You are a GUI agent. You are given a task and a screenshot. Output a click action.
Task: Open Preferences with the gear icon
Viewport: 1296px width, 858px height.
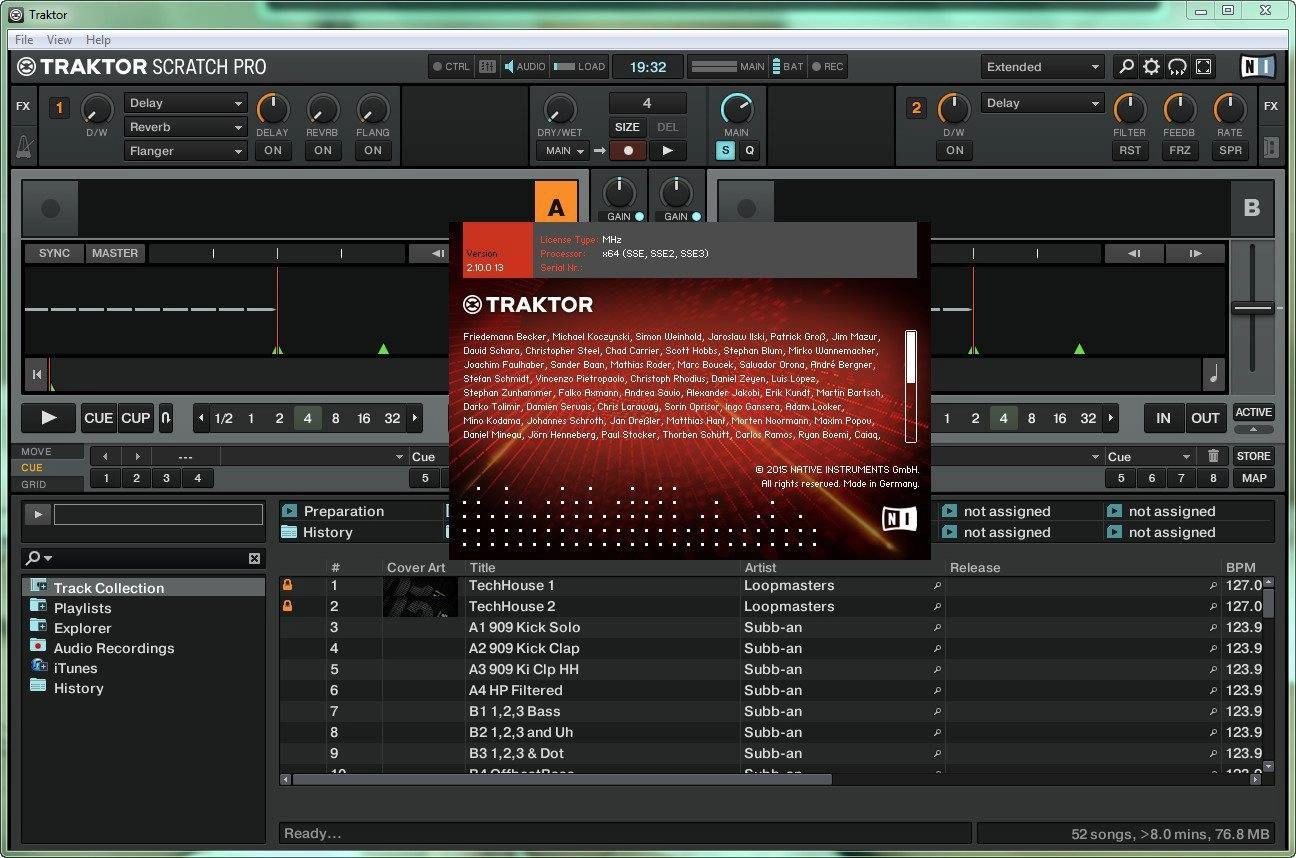click(1152, 67)
